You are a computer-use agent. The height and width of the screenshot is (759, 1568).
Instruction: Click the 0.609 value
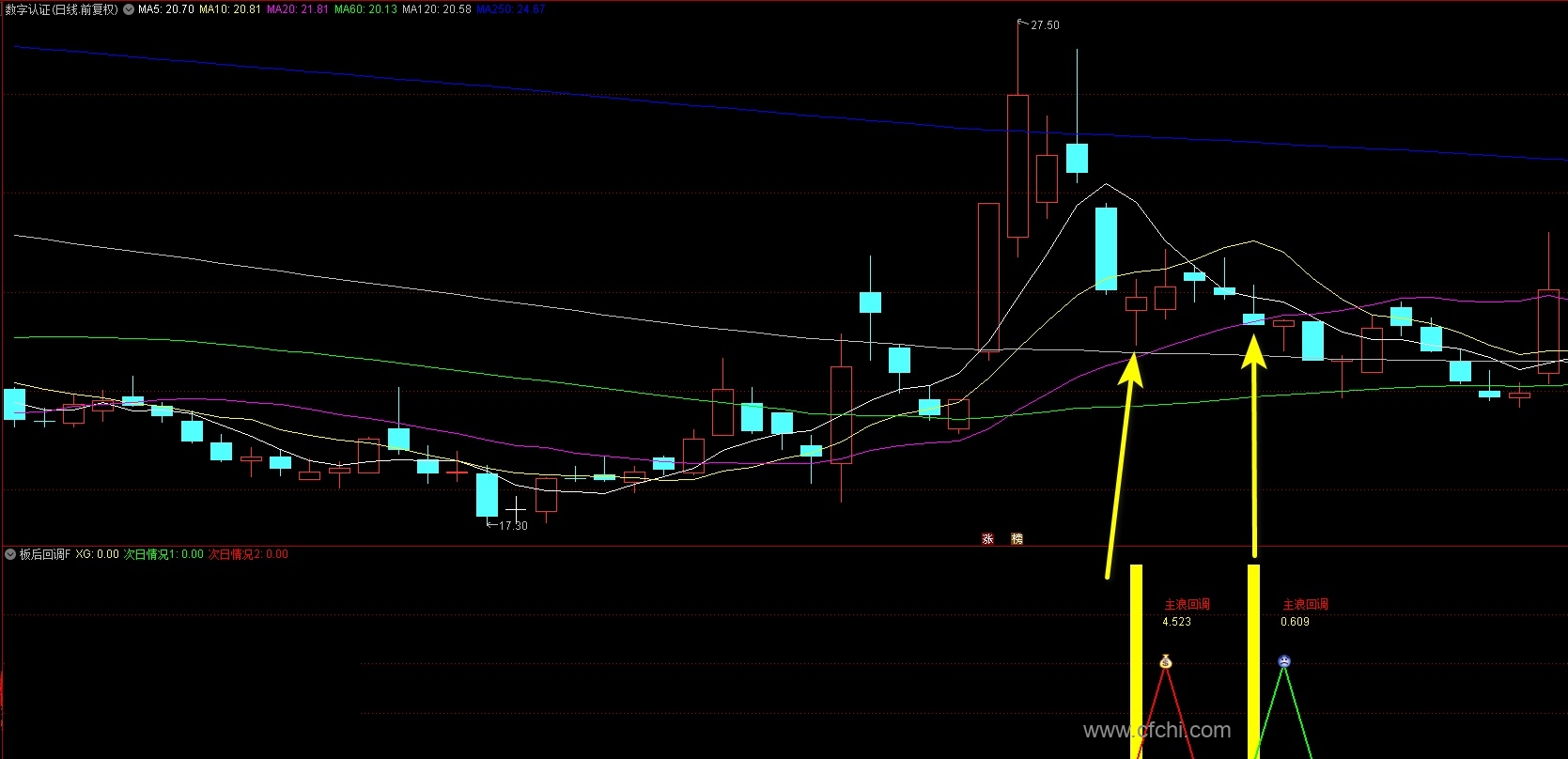[x=1295, y=622]
